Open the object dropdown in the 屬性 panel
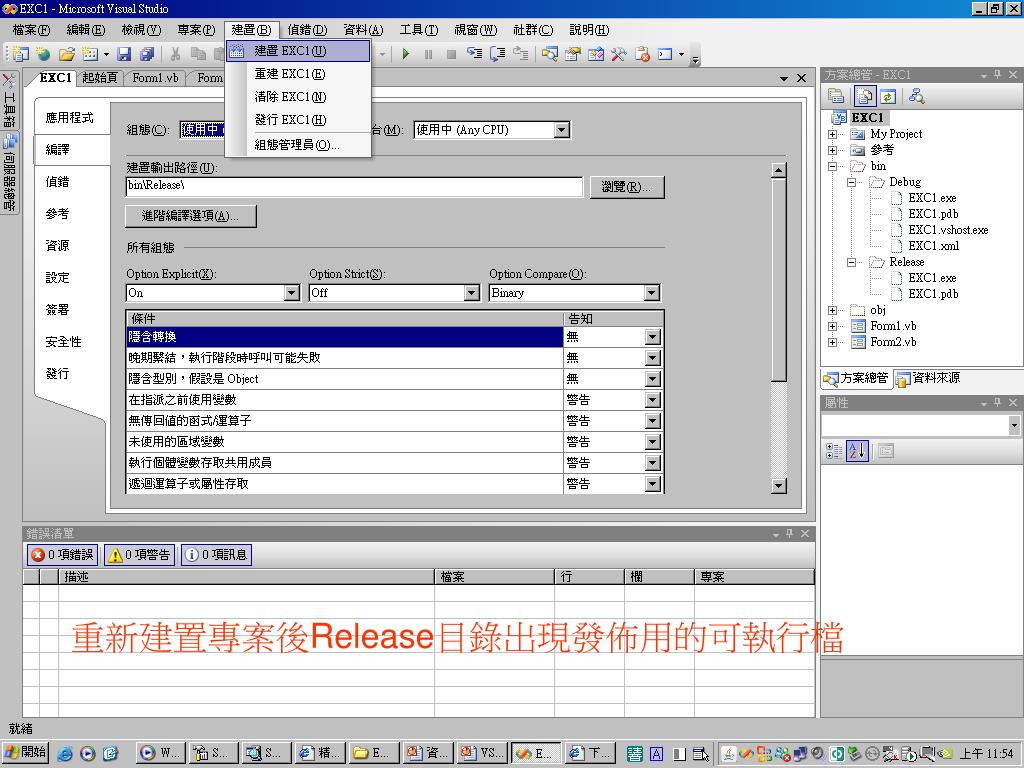 1014,425
